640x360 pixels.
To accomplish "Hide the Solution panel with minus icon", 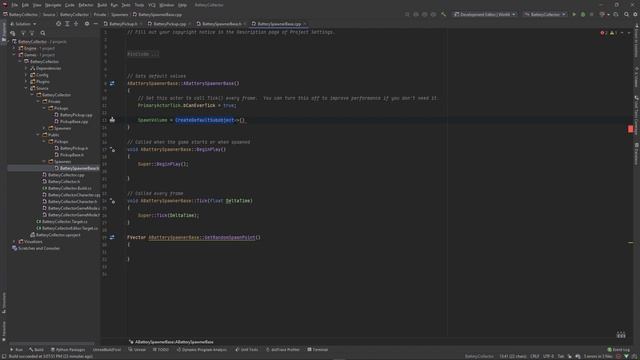I will pyautogui.click(x=96, y=24).
